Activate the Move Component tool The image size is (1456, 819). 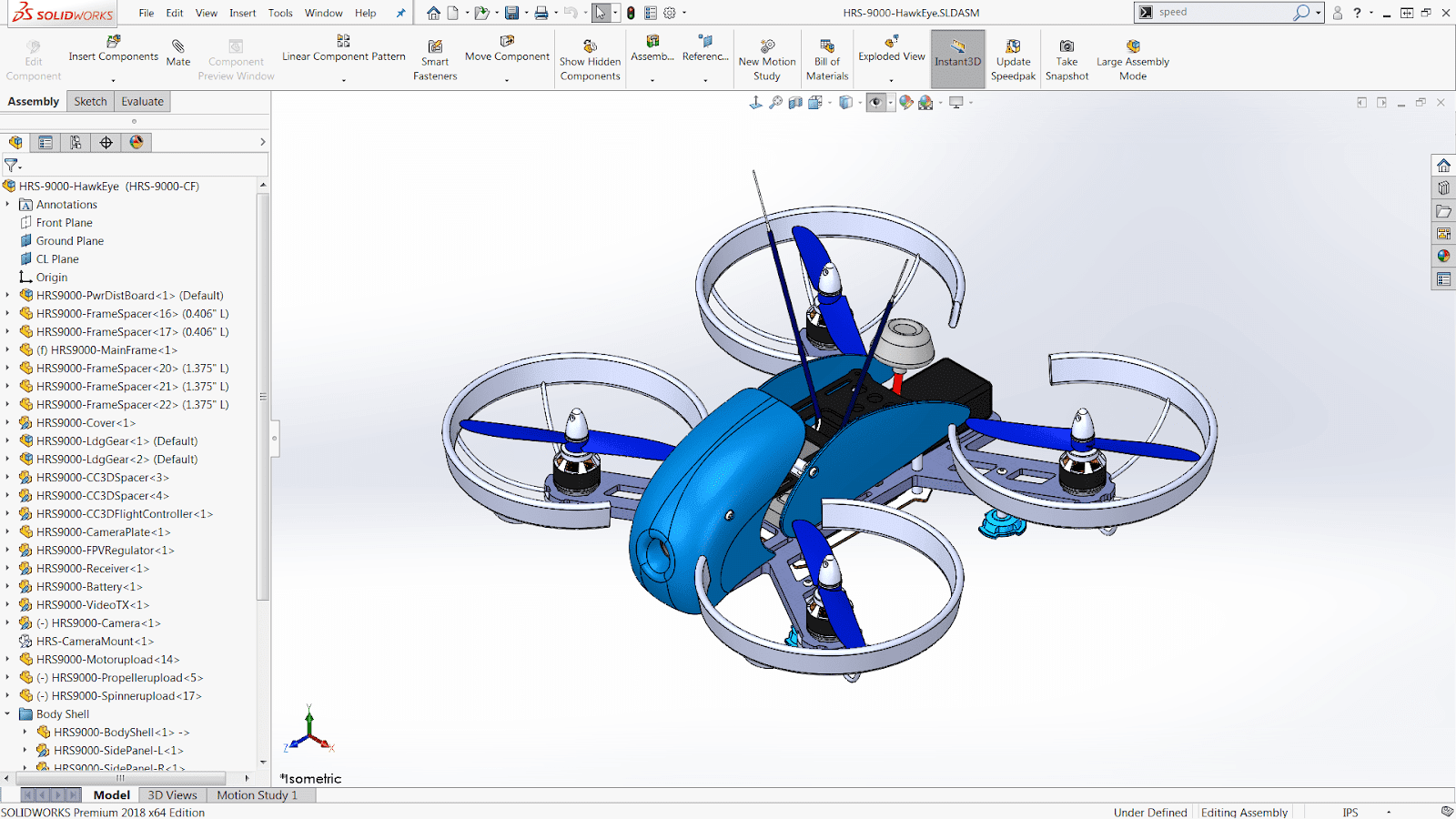point(506,55)
